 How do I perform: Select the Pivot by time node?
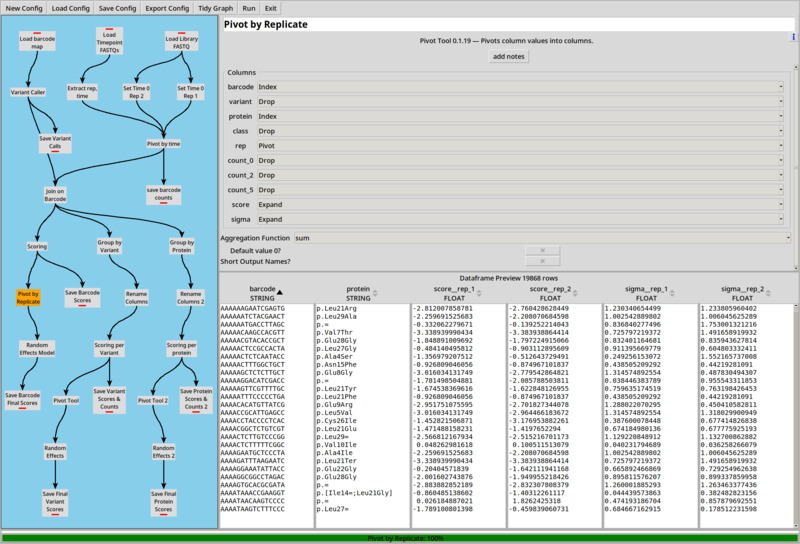(x=163, y=144)
